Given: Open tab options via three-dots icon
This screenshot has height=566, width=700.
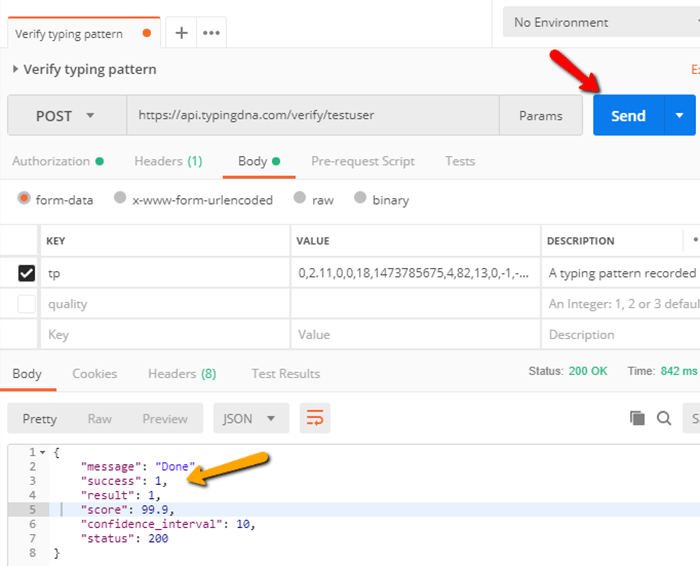Looking at the screenshot, I should coord(211,33).
